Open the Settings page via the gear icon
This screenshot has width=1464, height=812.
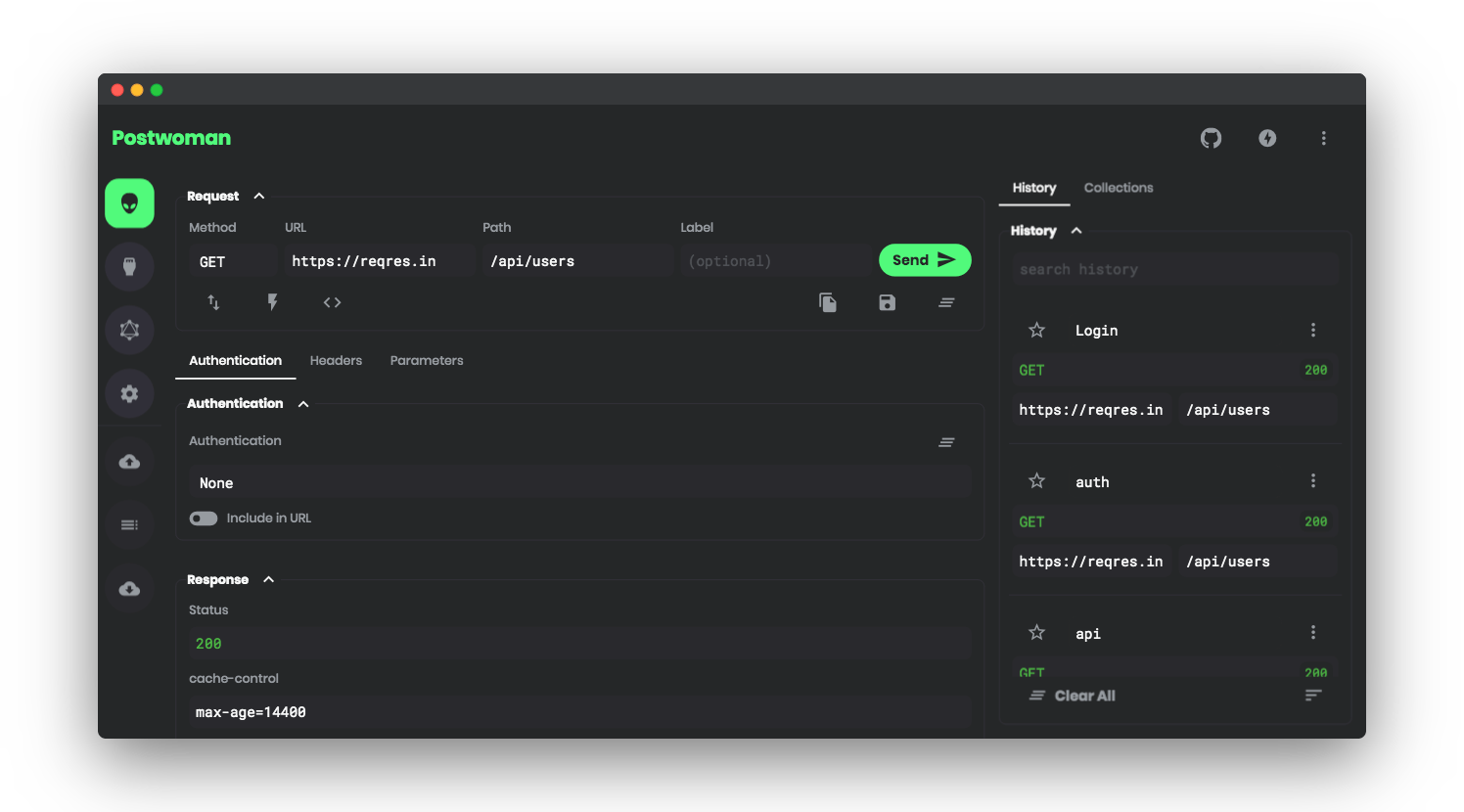(129, 393)
